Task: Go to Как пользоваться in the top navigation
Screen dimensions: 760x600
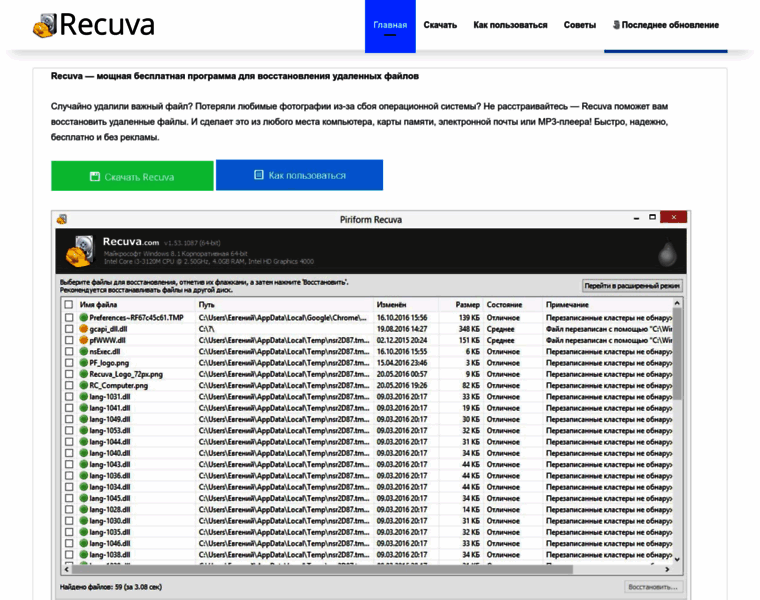Action: [510, 25]
